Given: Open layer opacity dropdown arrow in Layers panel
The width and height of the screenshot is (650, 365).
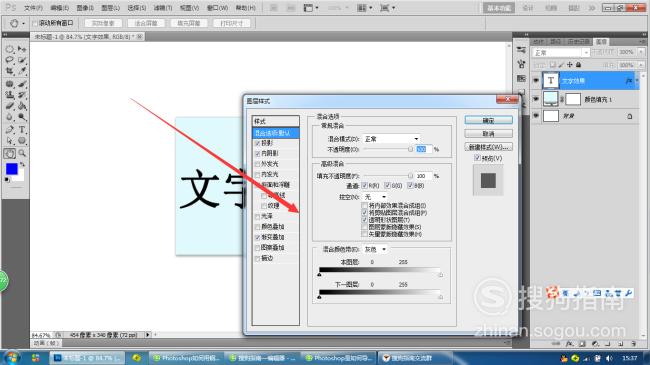Looking at the screenshot, I should [641, 52].
